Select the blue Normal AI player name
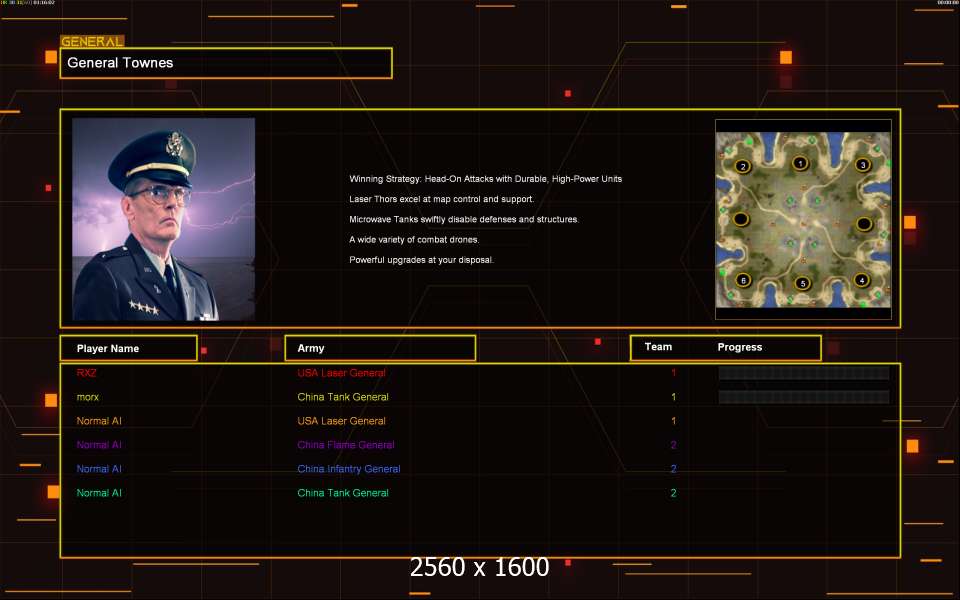Image resolution: width=960 pixels, height=600 pixels. [99, 469]
